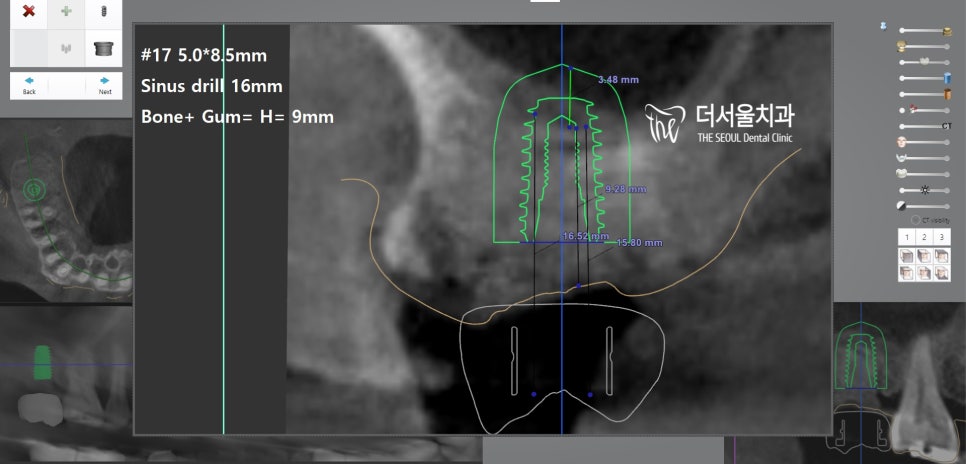Click the Next arrow button

(x=104, y=84)
